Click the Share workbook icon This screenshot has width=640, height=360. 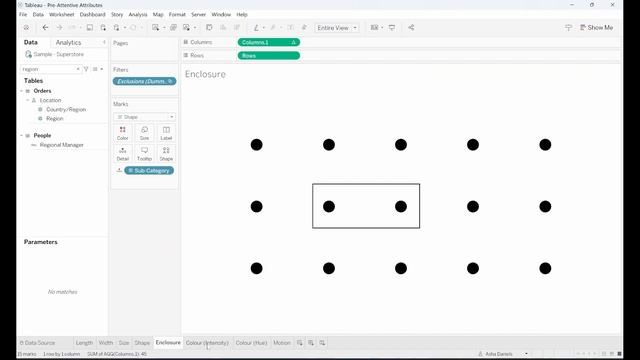pyautogui.click(x=411, y=27)
